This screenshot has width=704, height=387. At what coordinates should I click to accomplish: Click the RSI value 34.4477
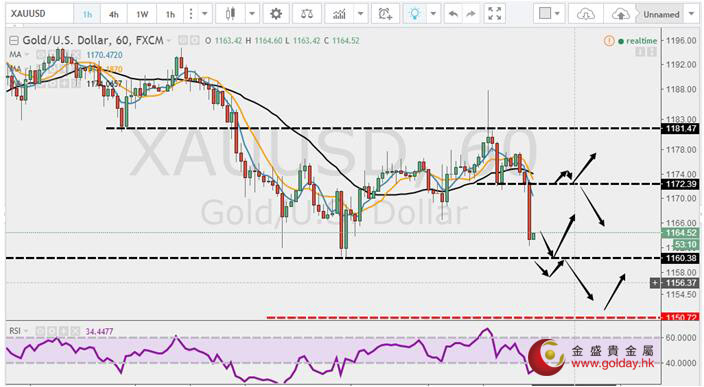click(x=99, y=331)
